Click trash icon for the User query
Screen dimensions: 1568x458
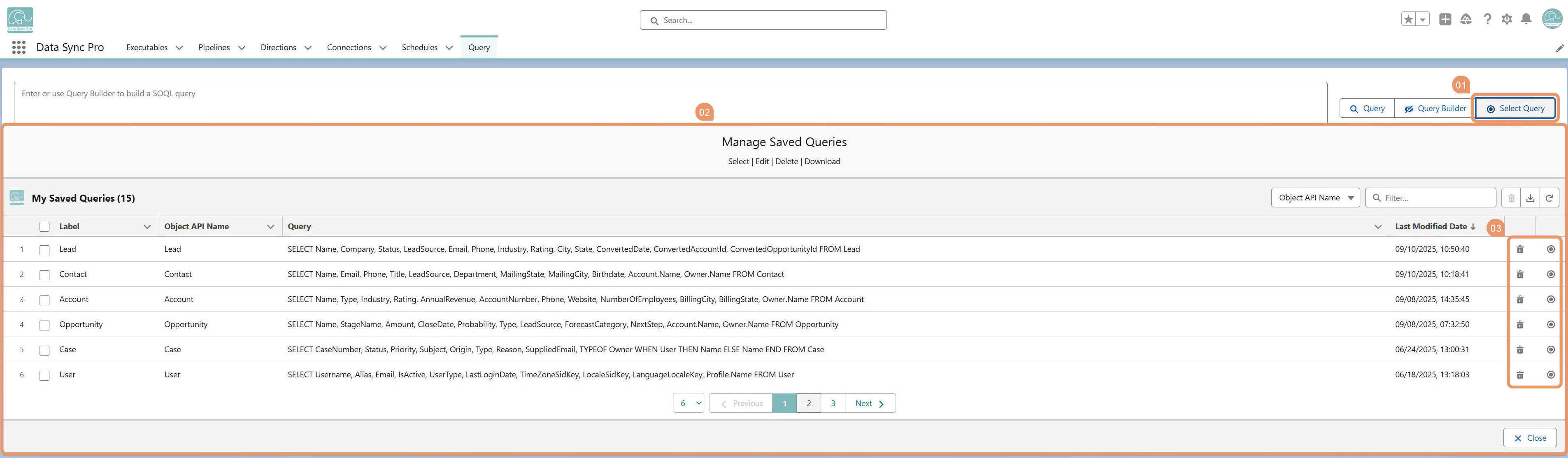pos(1520,375)
